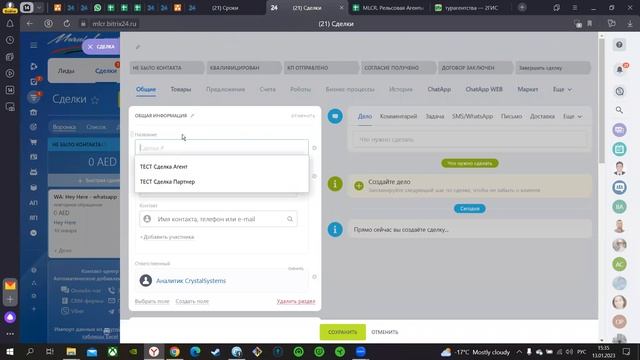The image size is (640, 360).
Task: Open browser downloads icon
Action: click(630, 24)
